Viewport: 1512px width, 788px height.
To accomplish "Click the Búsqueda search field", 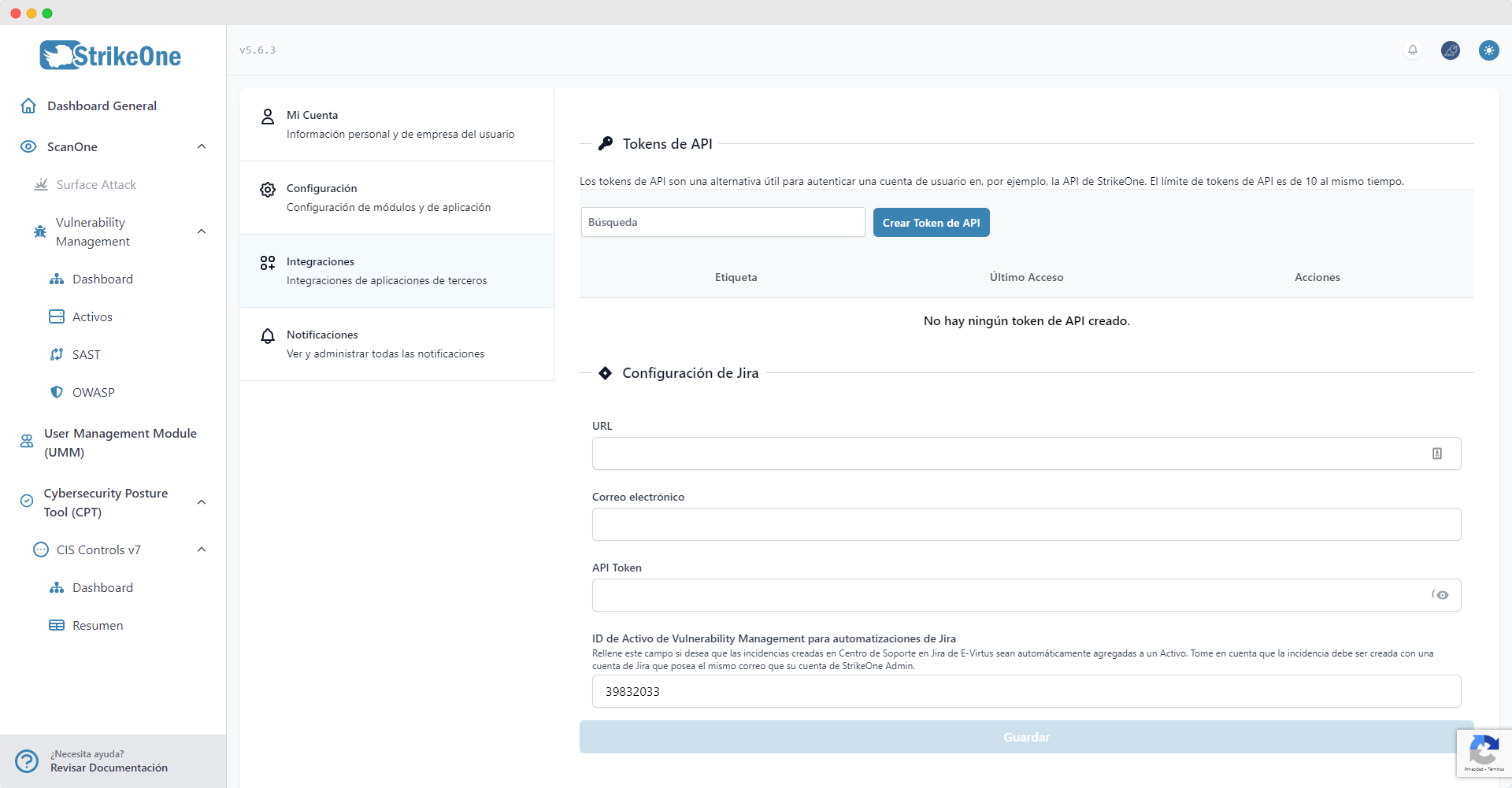I will [723, 222].
